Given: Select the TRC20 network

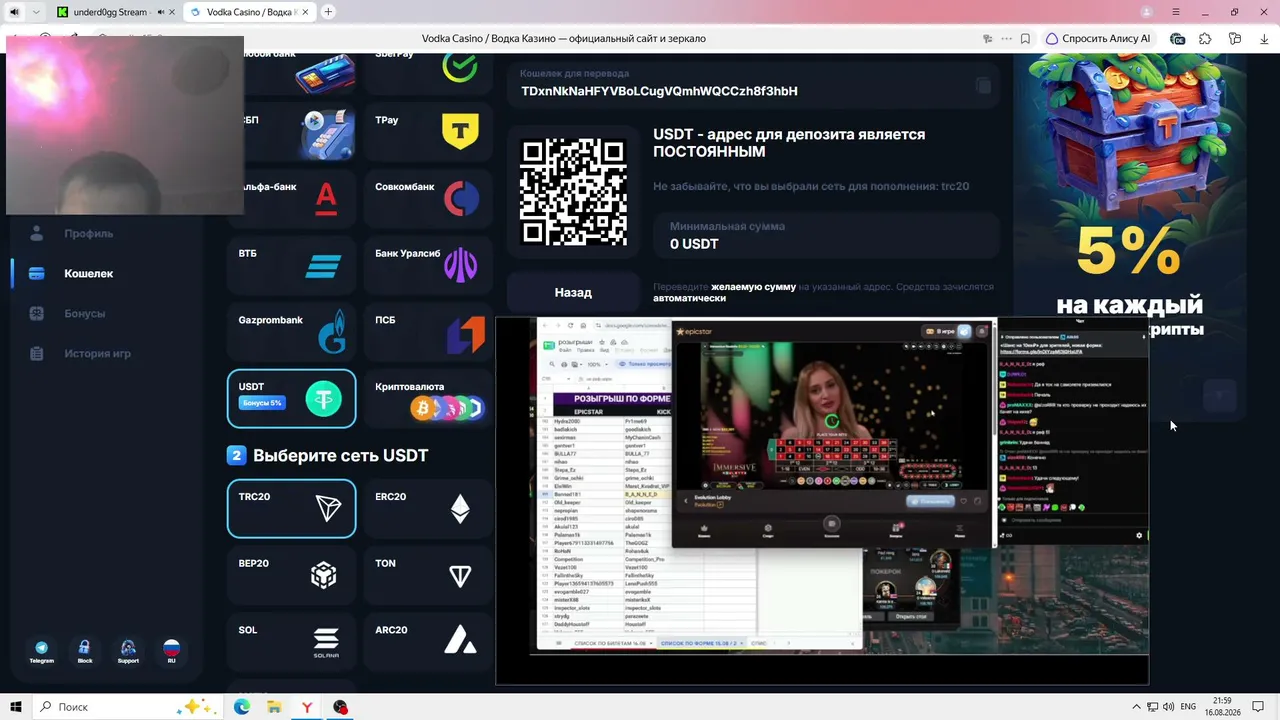Looking at the screenshot, I should coord(291,509).
